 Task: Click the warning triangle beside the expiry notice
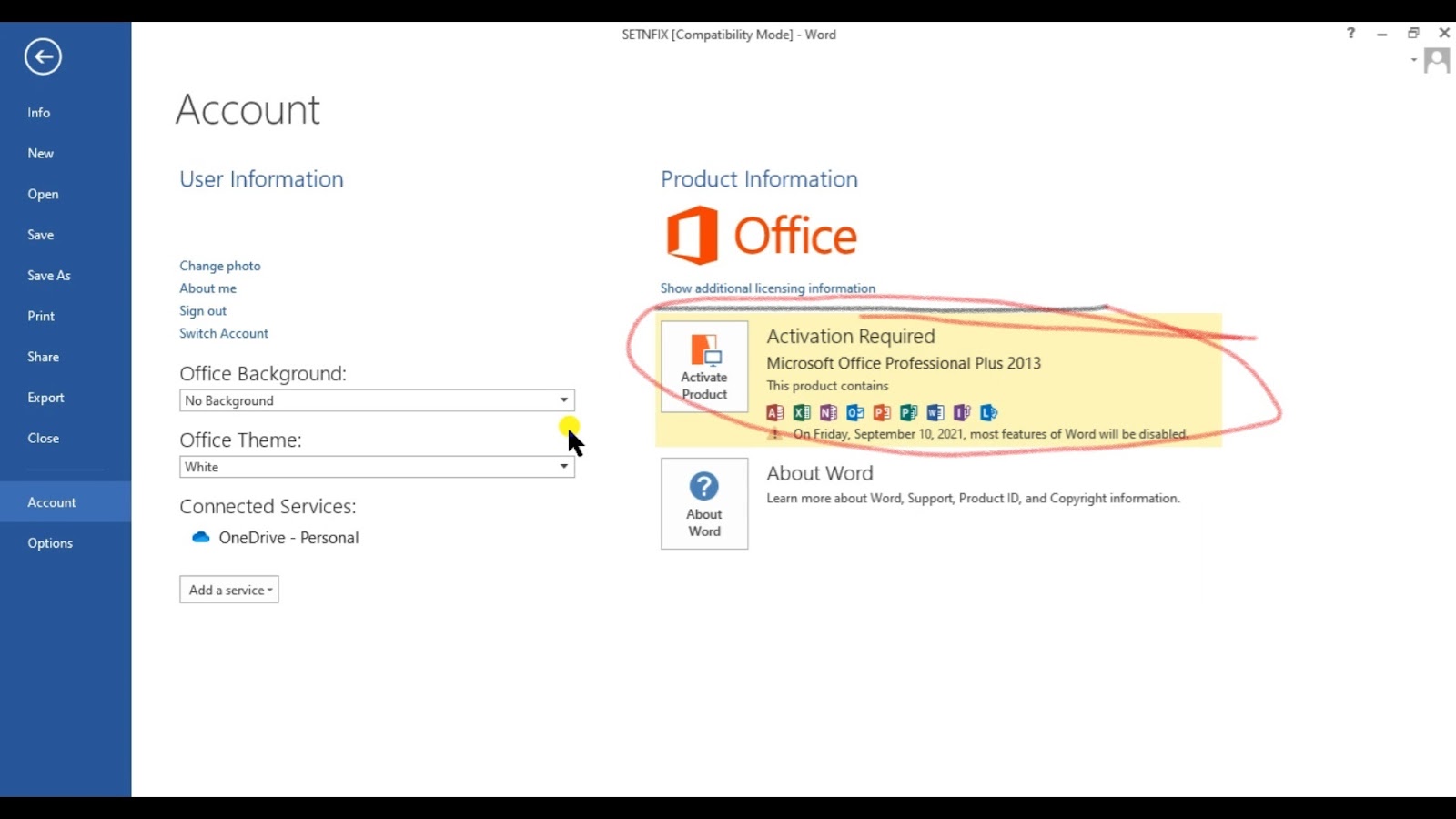coord(775,434)
